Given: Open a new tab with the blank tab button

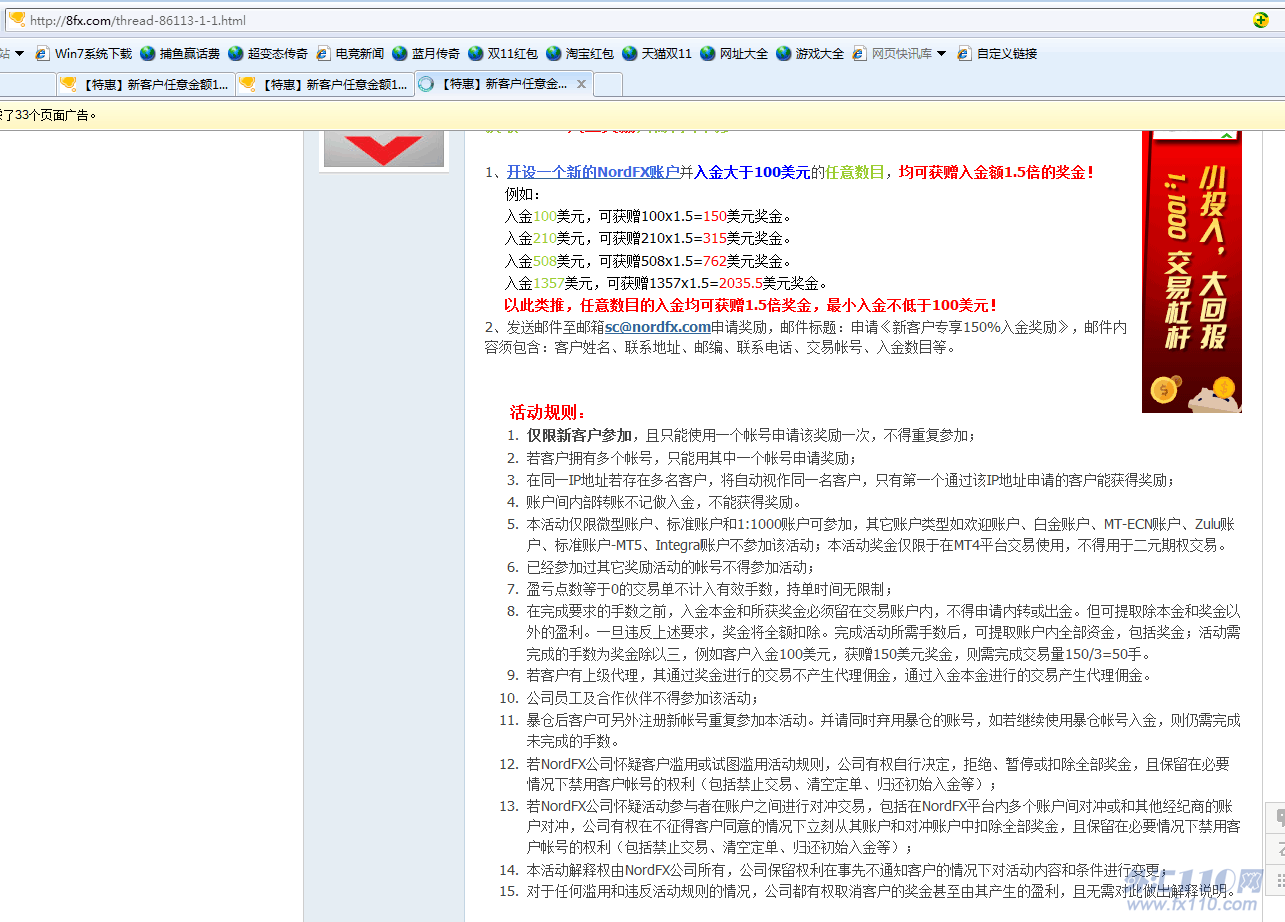Looking at the screenshot, I should [608, 84].
